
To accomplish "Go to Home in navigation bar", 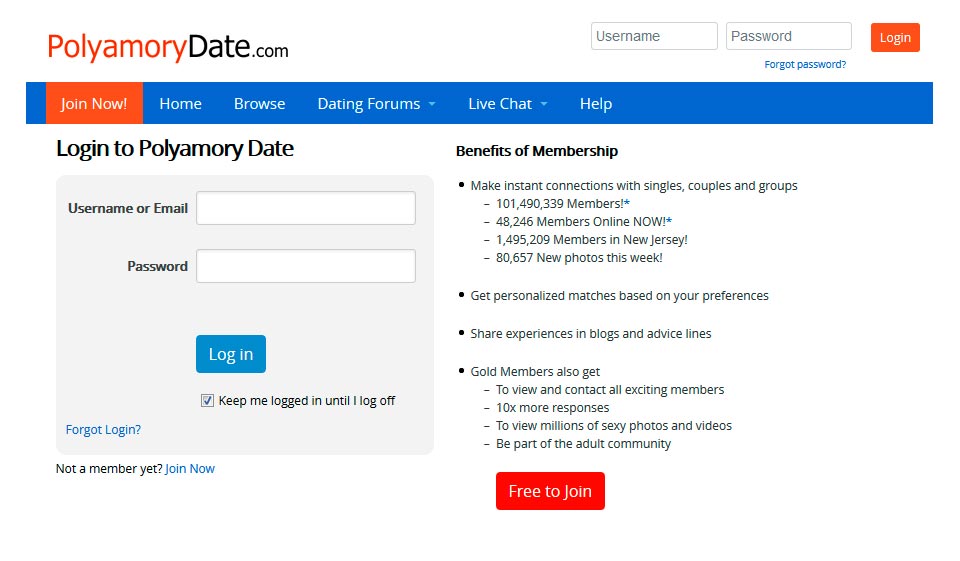I will coord(180,104).
